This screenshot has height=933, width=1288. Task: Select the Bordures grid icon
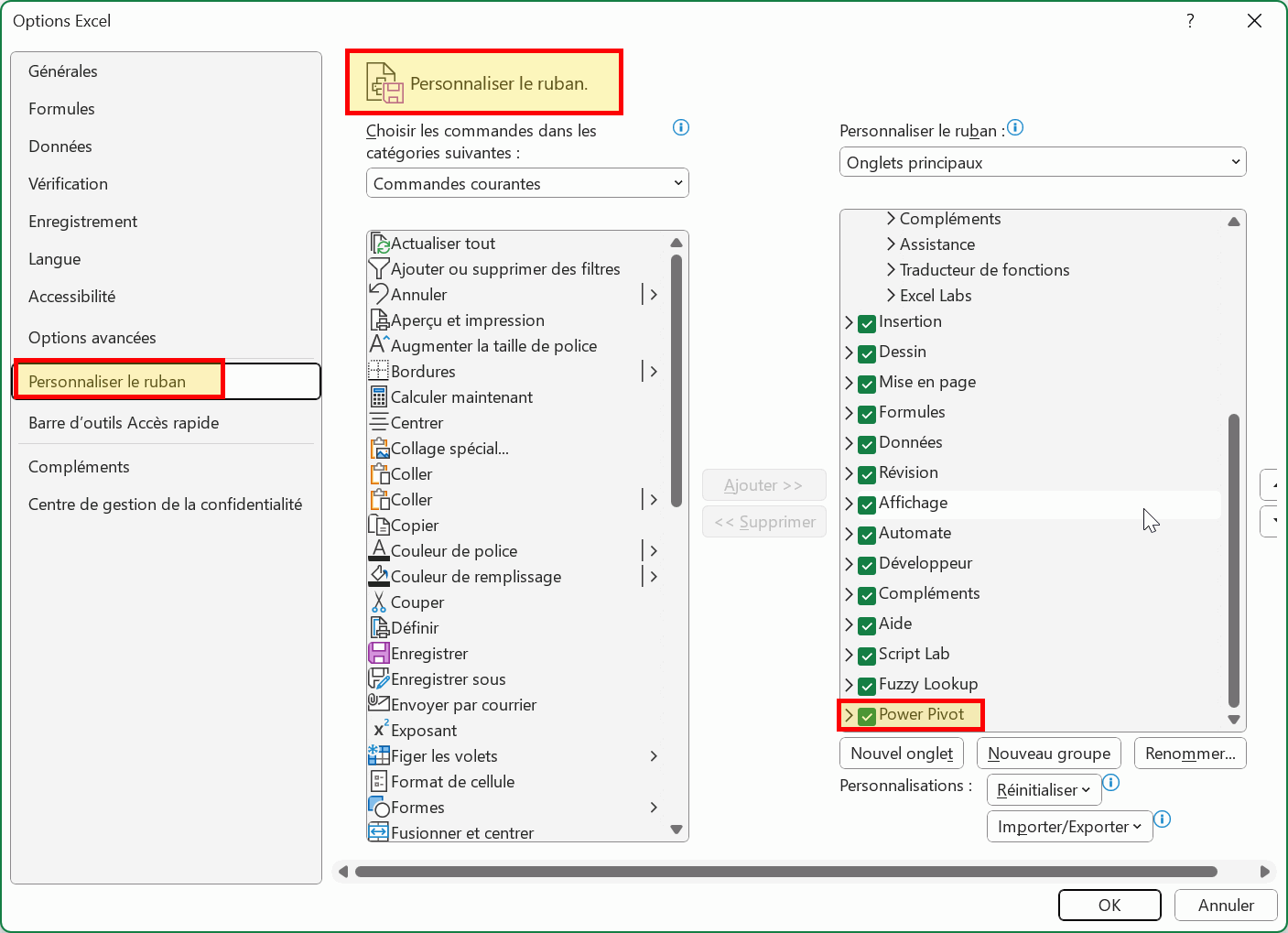click(x=379, y=372)
